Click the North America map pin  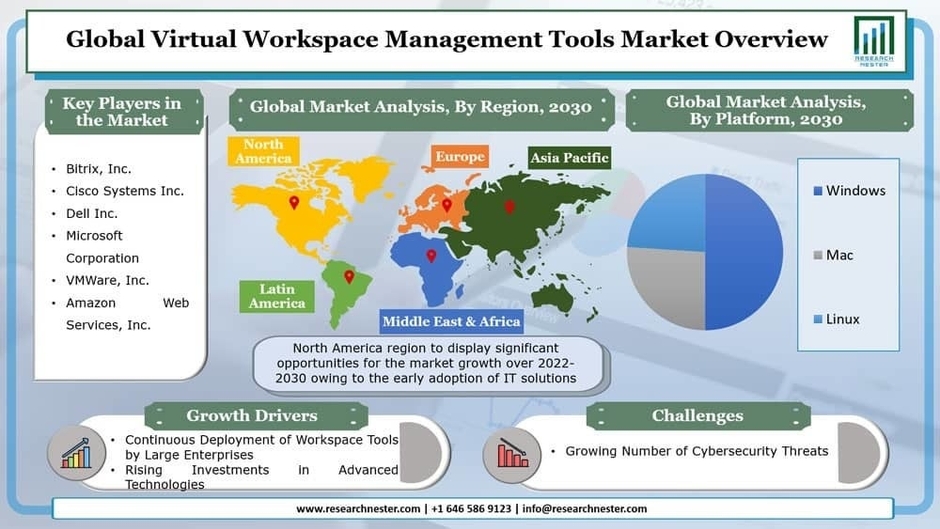294,203
